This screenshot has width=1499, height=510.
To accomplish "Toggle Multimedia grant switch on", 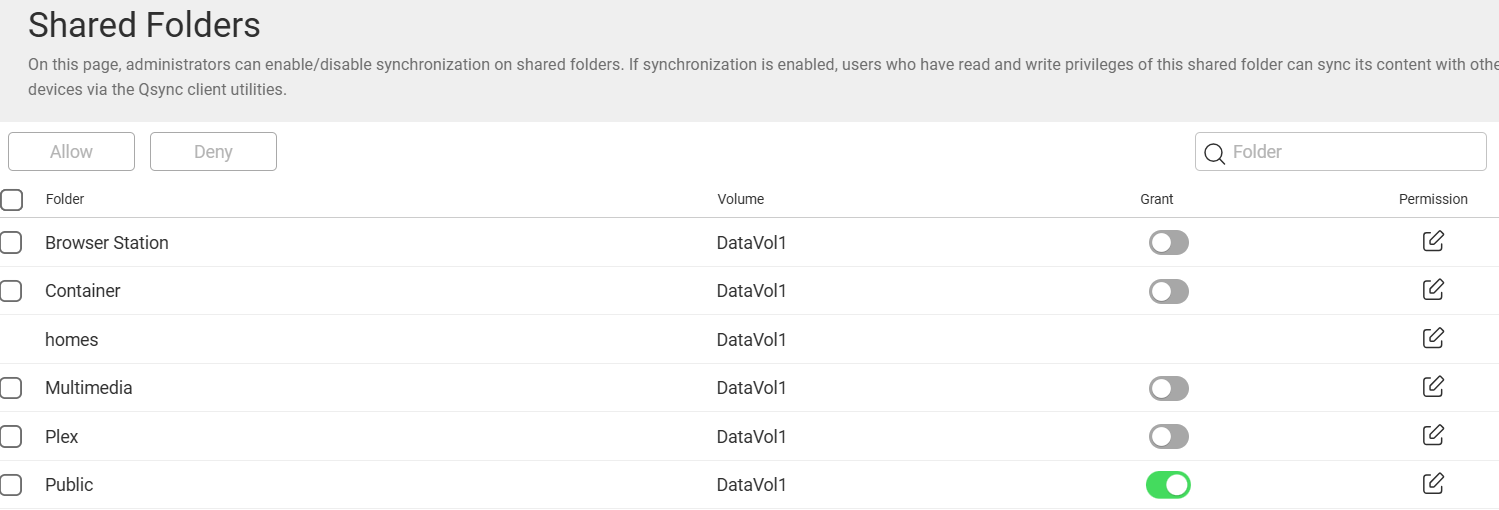I will (x=1168, y=388).
